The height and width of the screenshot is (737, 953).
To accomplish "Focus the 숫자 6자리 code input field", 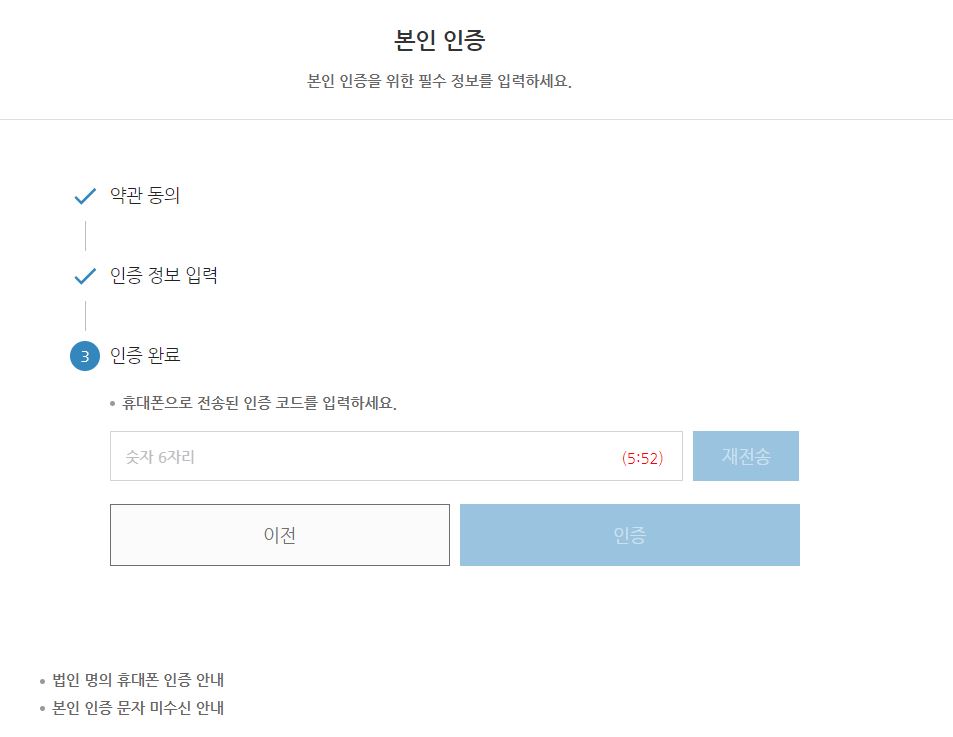I will pos(396,456).
